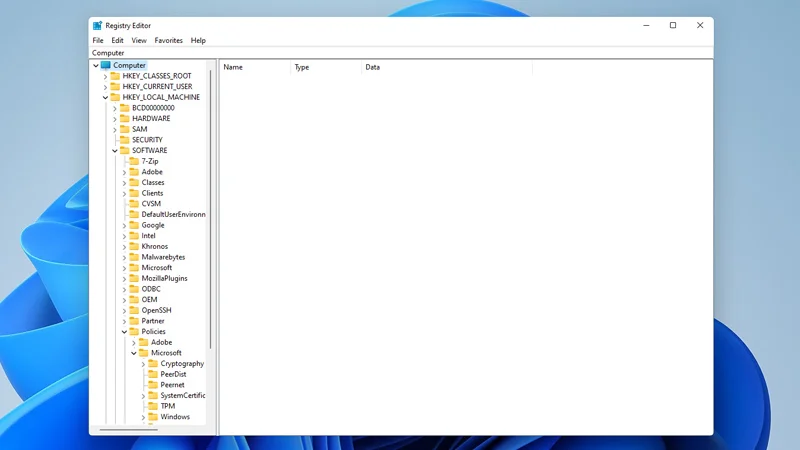This screenshot has height=450, width=800.
Task: Click the Registry Editor title bar icon
Action: pos(97,26)
